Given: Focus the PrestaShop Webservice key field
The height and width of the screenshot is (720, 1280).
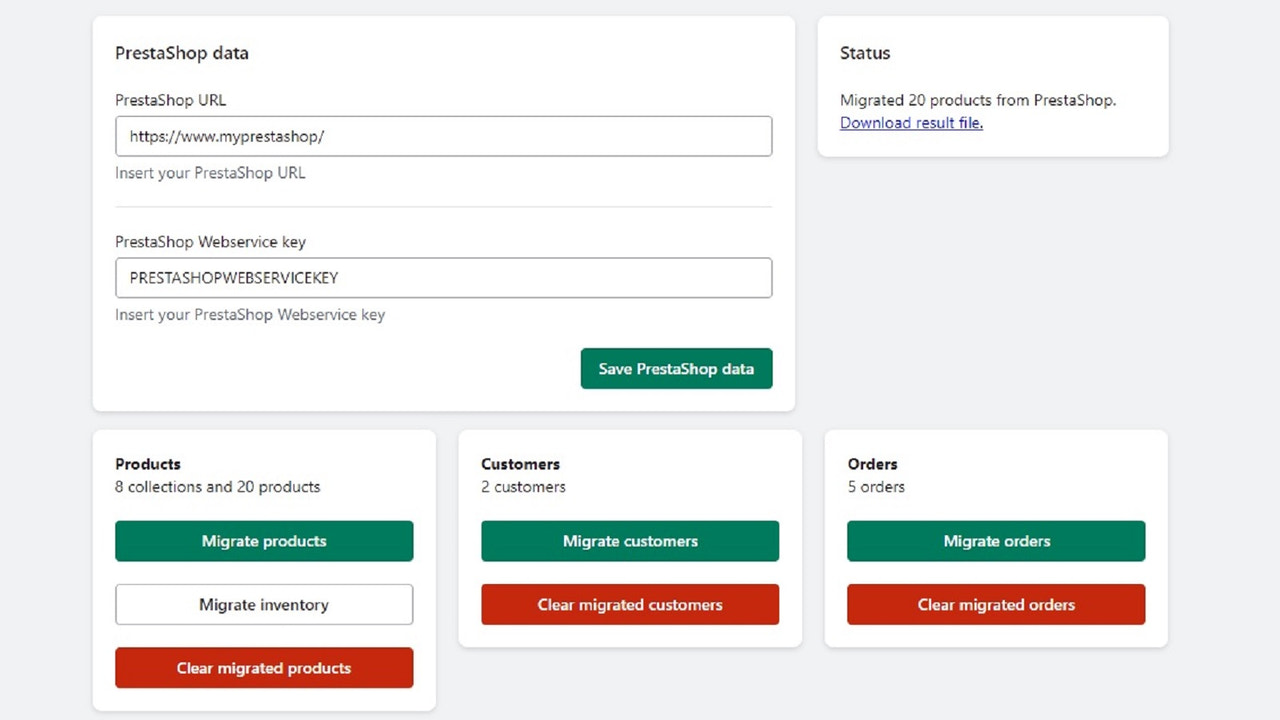Looking at the screenshot, I should (443, 278).
